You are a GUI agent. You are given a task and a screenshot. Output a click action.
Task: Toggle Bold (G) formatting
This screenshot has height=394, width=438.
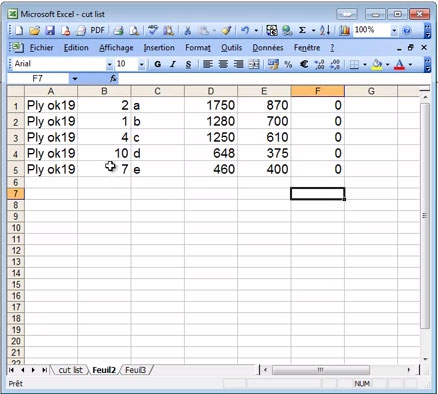click(x=158, y=64)
